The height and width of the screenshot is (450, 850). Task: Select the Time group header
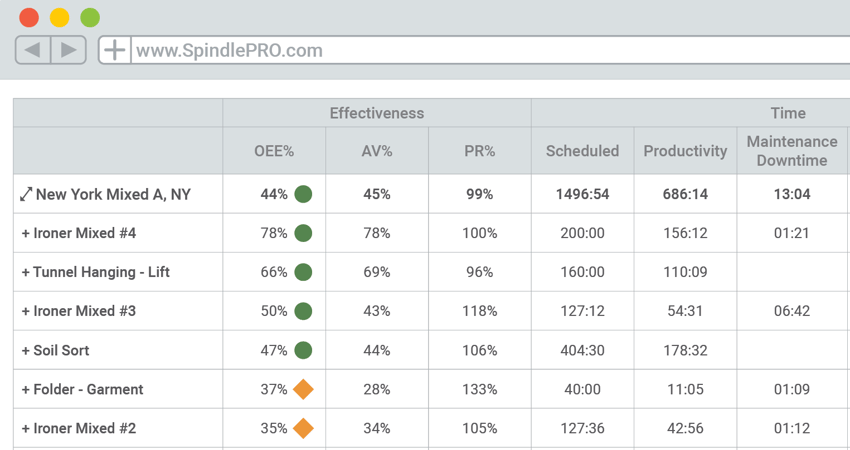(x=788, y=113)
